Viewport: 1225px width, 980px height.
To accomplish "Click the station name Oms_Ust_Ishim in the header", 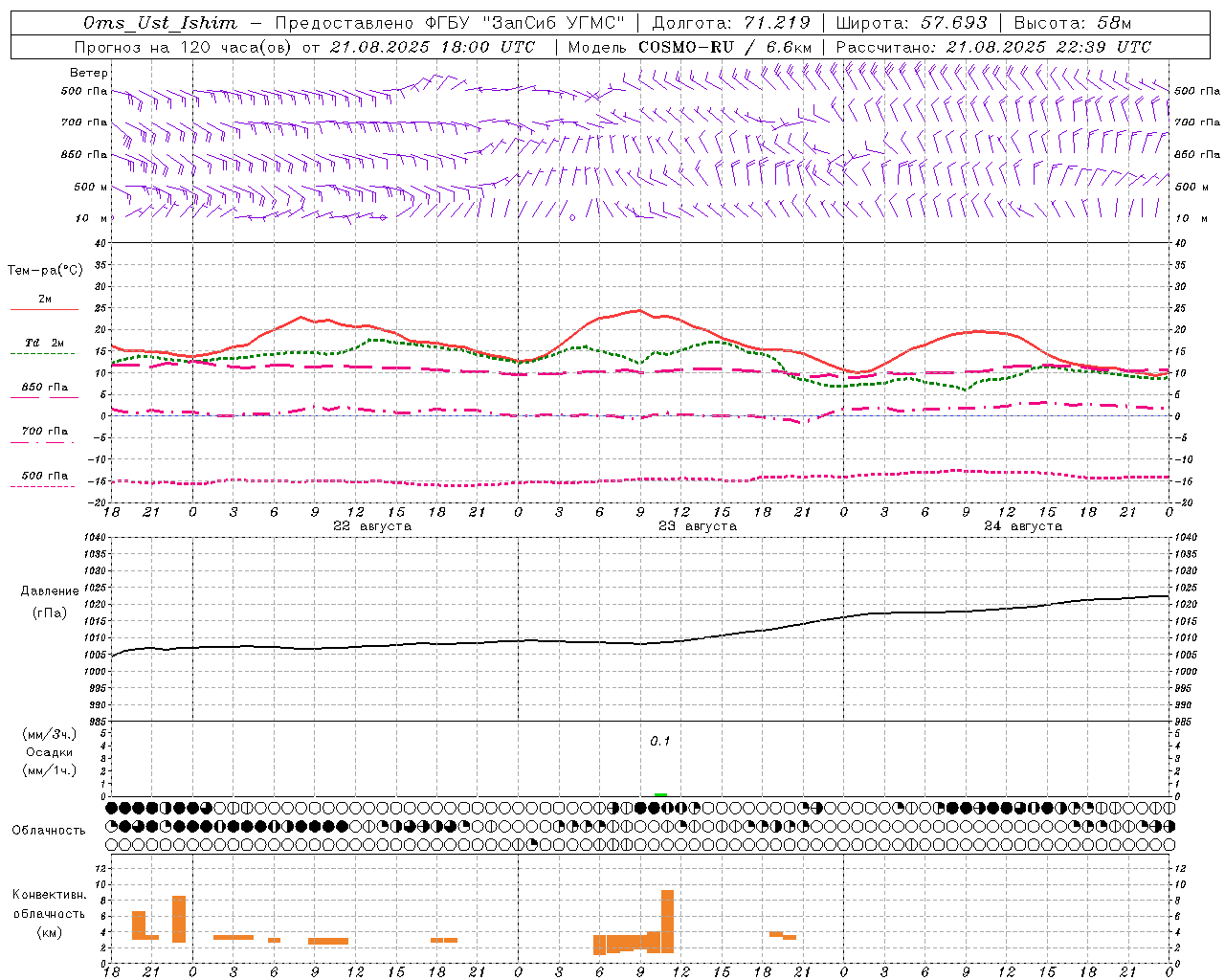I will 160,23.
